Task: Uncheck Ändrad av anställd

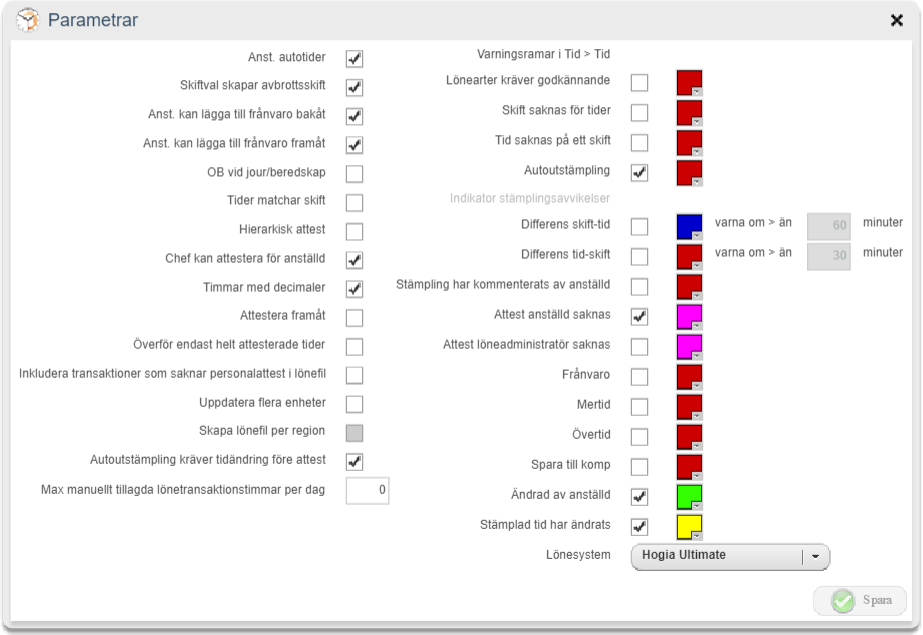Action: (639, 497)
